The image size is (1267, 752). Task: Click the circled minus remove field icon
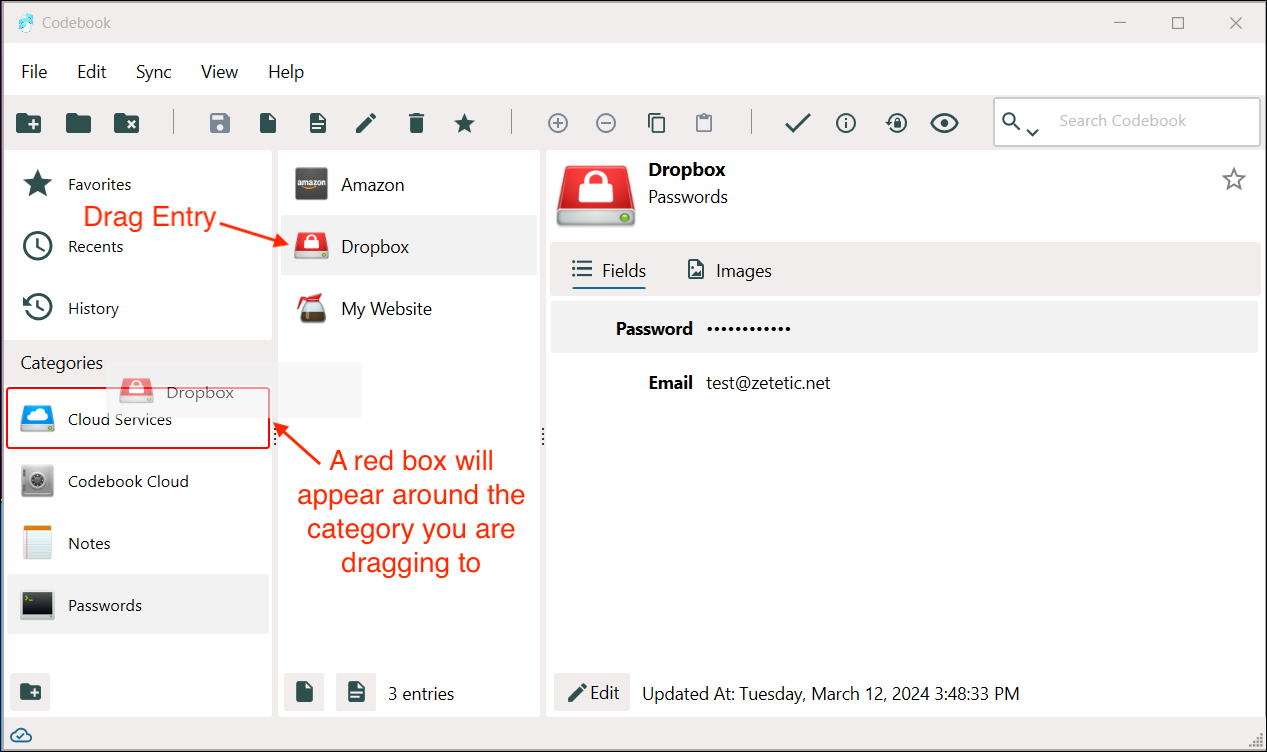point(606,123)
